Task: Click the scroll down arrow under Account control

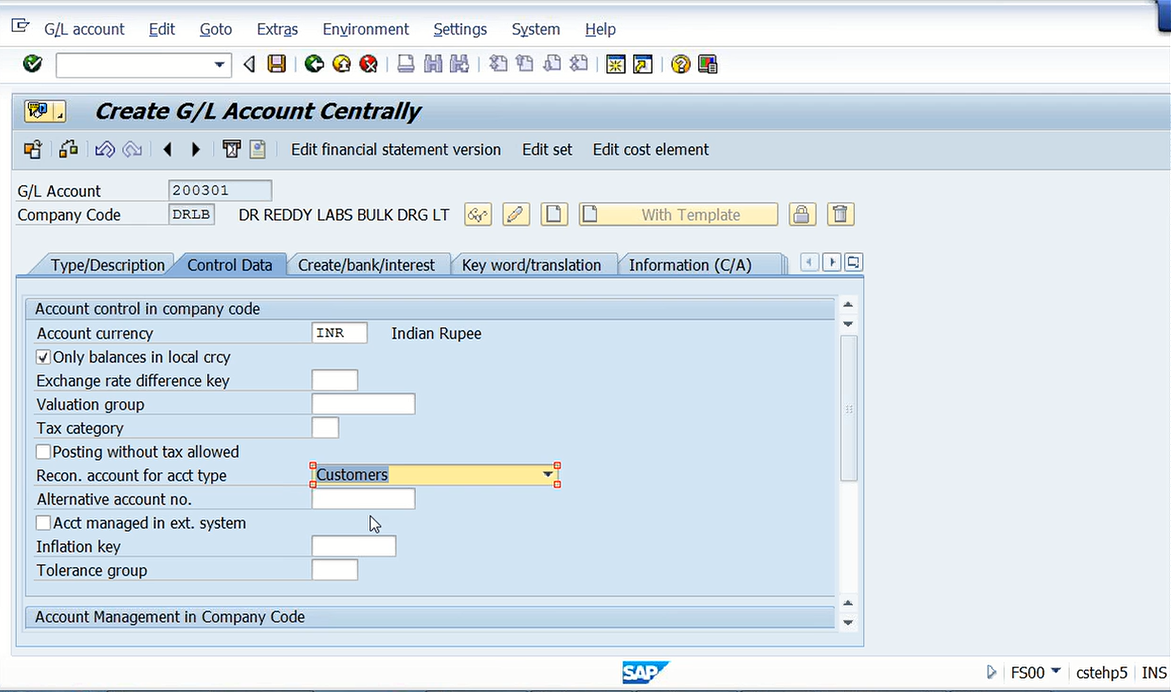Action: 848,324
